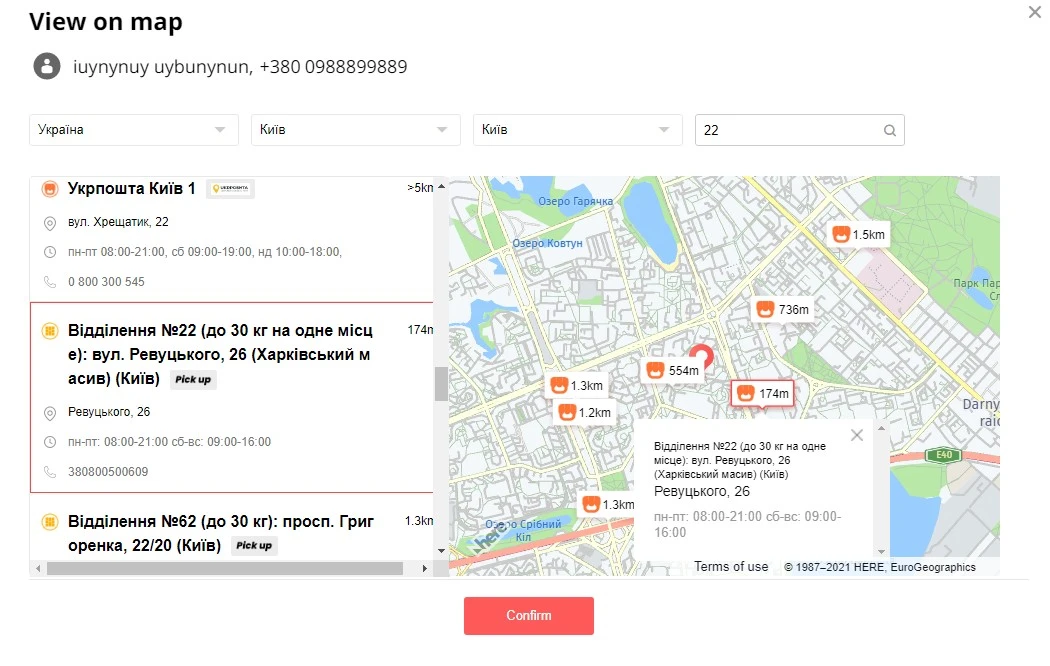
Task: Select the 554m map marker
Action: coord(673,370)
